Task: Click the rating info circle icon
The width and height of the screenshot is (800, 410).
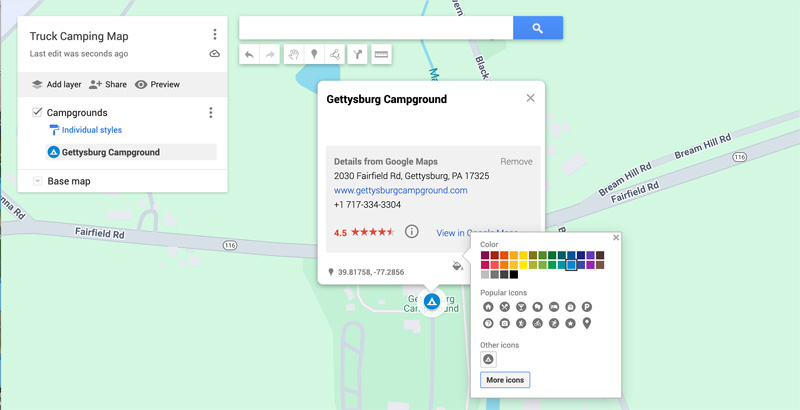Action: click(412, 232)
